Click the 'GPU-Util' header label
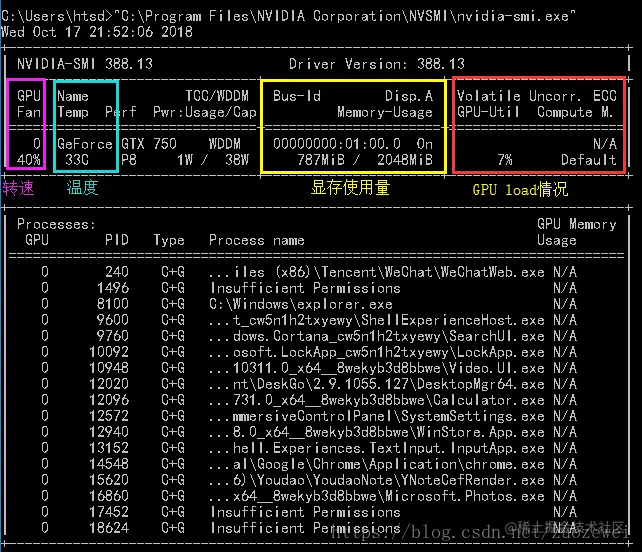The image size is (642, 552). click(488, 112)
